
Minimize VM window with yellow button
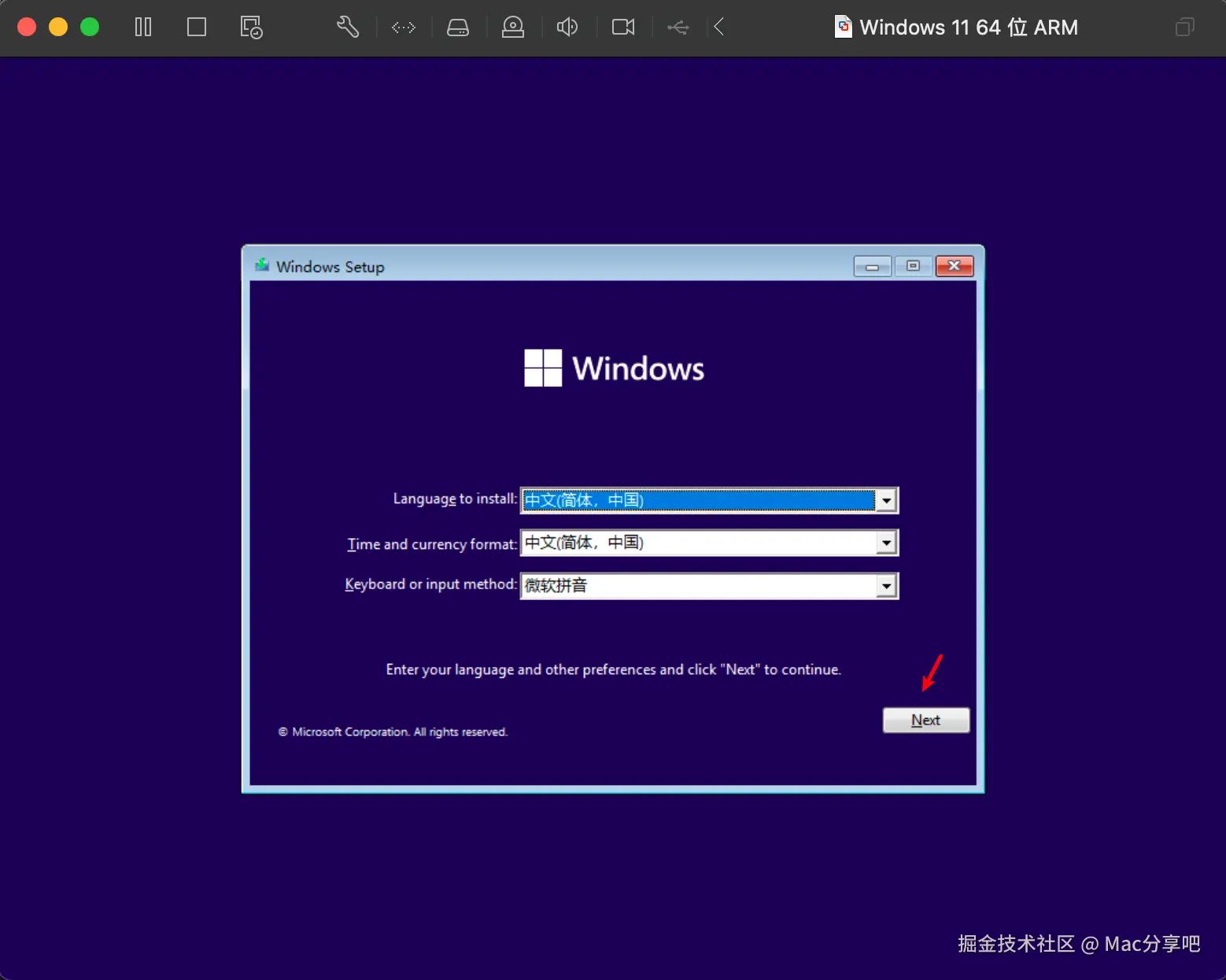click(58, 27)
